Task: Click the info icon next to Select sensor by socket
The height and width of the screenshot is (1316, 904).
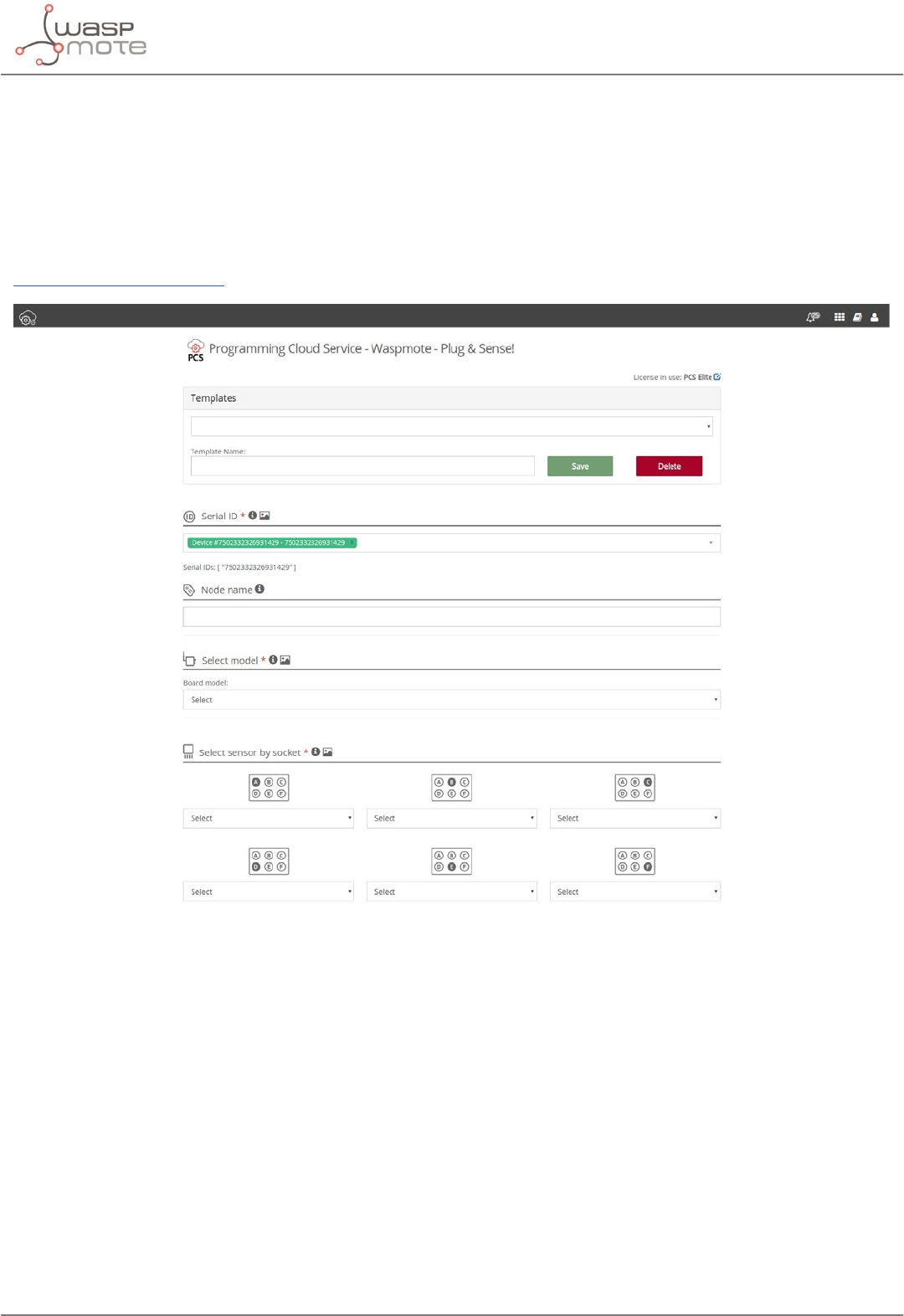Action: (316, 752)
